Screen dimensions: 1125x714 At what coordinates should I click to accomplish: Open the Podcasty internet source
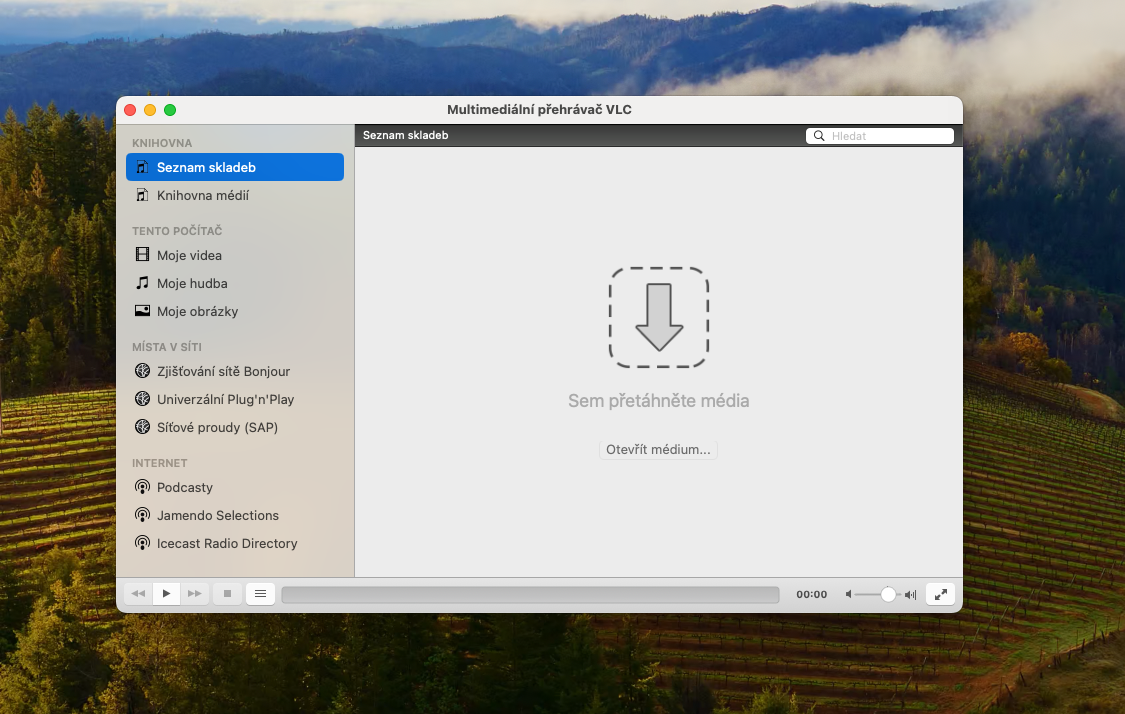(x=185, y=487)
